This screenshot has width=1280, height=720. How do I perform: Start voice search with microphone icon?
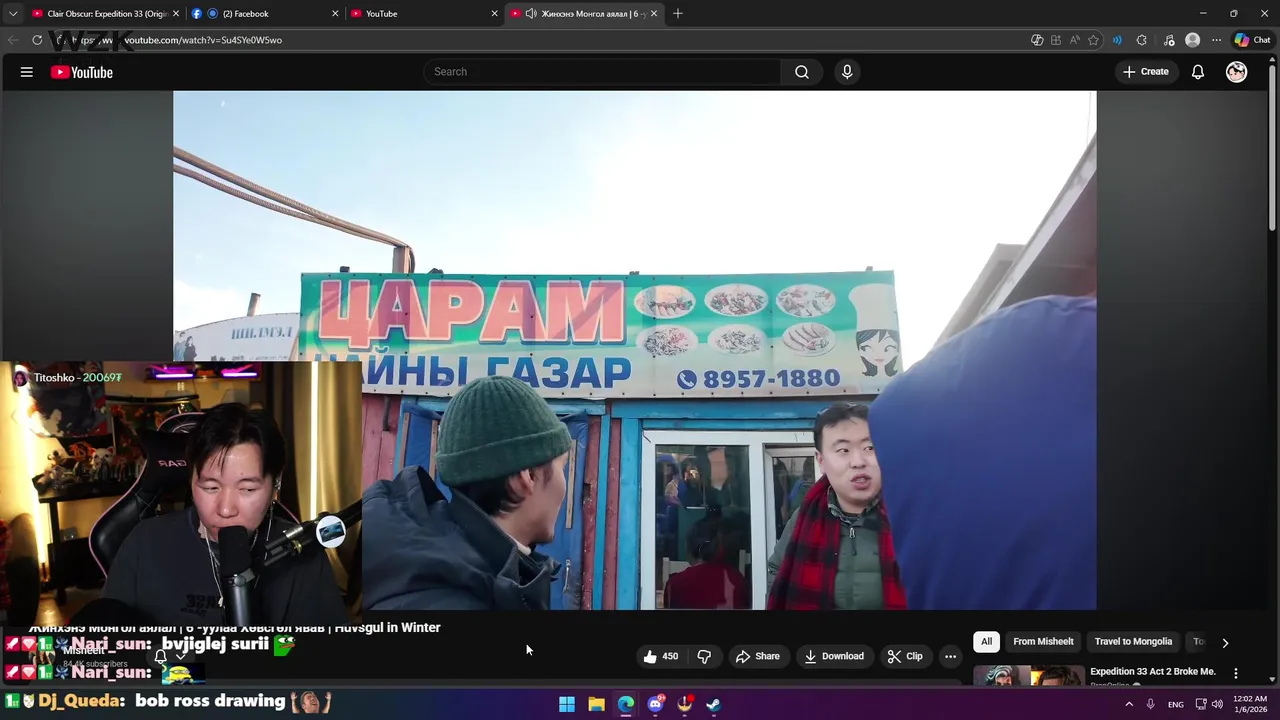(x=847, y=72)
